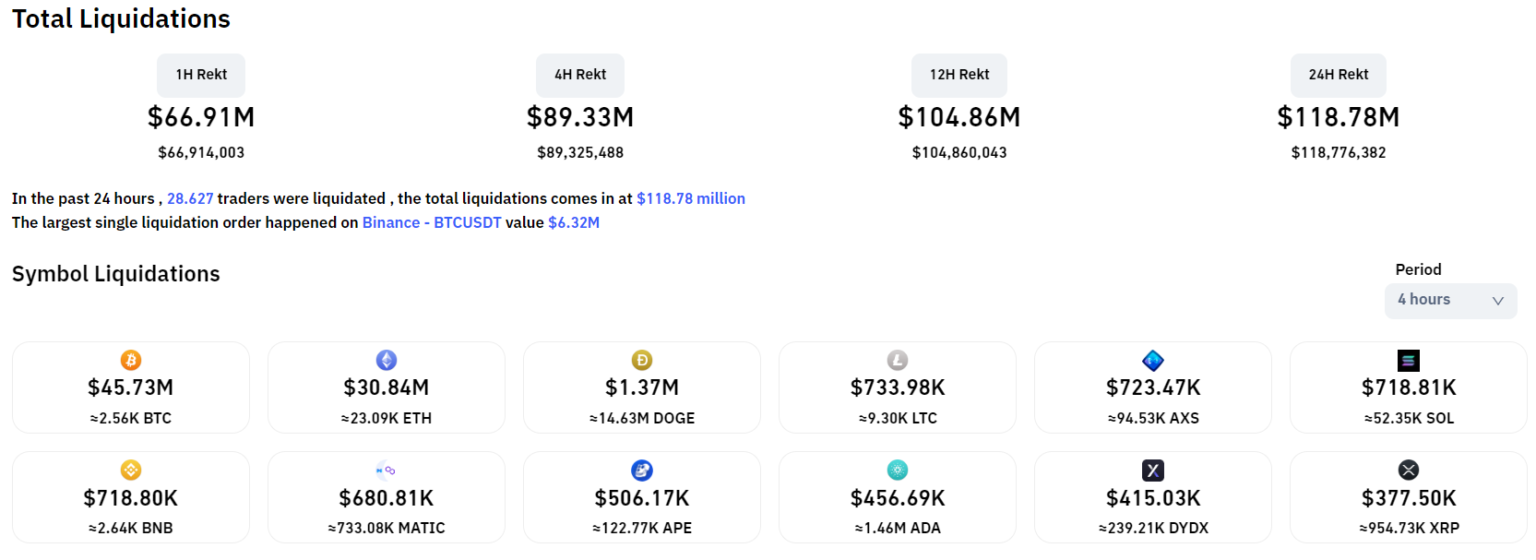This screenshot has height=560, width=1536.
Task: Click the Dogecoin coin icon
Action: coord(642,360)
